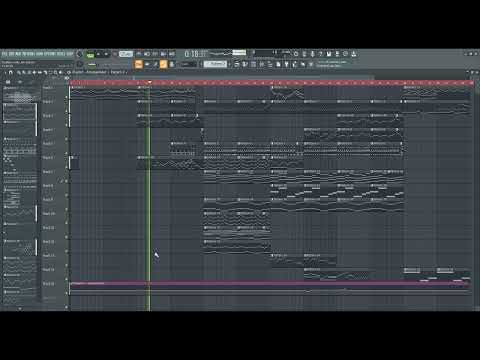The image size is (480, 360).
Task: Click the first icon right of tempo
Action: (x=138, y=54)
